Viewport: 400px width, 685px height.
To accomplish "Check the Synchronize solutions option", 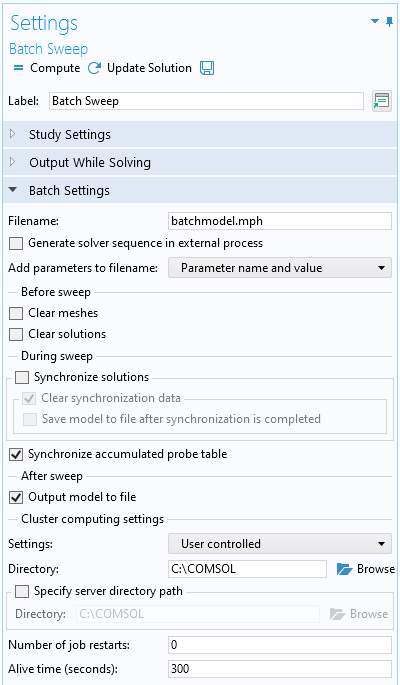I will pos(22,377).
